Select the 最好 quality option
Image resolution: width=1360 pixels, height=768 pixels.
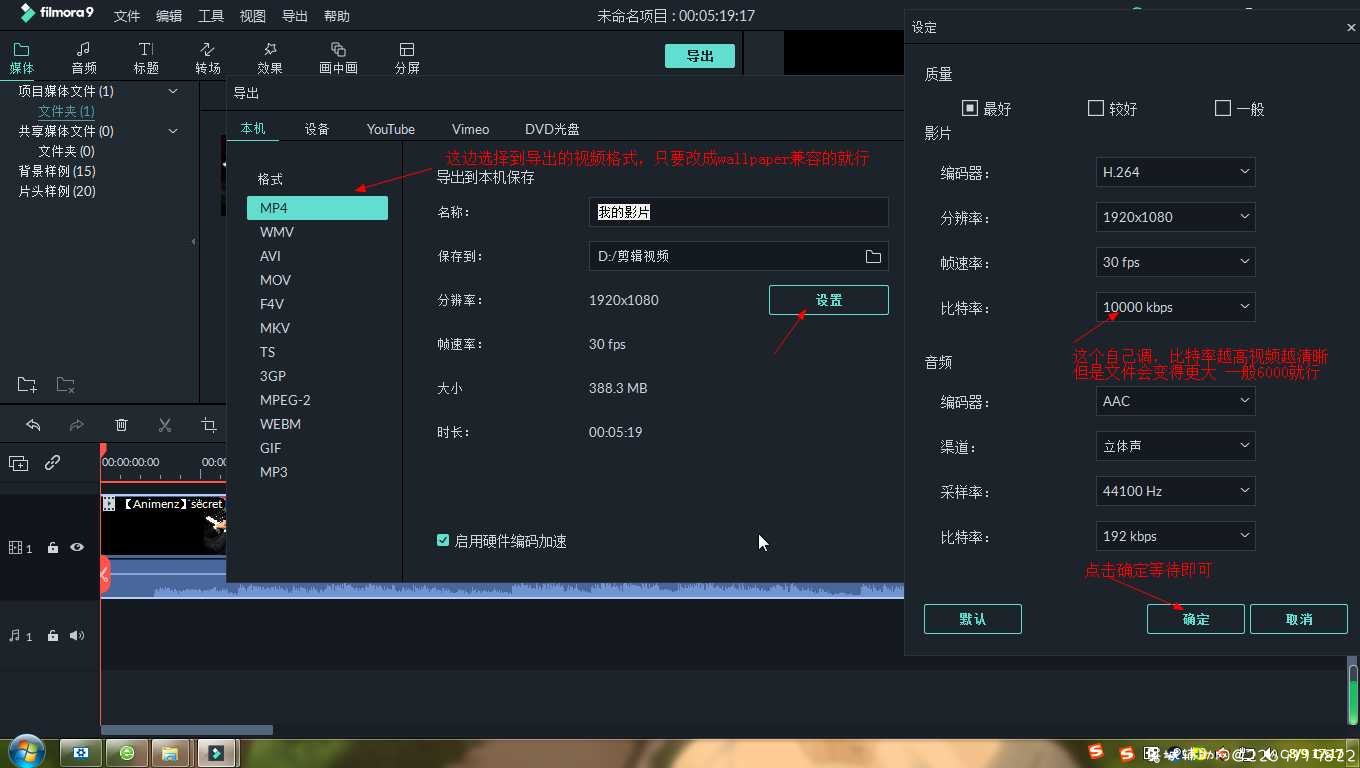click(x=970, y=108)
